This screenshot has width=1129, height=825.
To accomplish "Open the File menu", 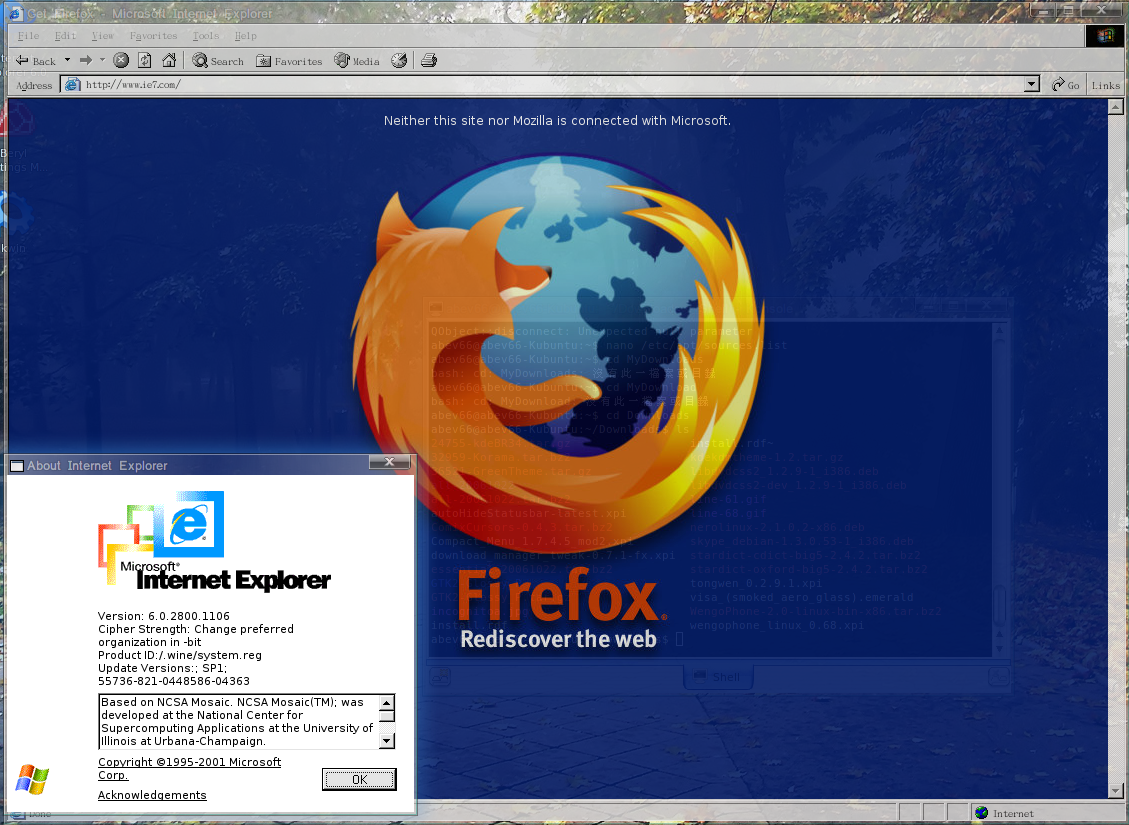I will point(28,35).
